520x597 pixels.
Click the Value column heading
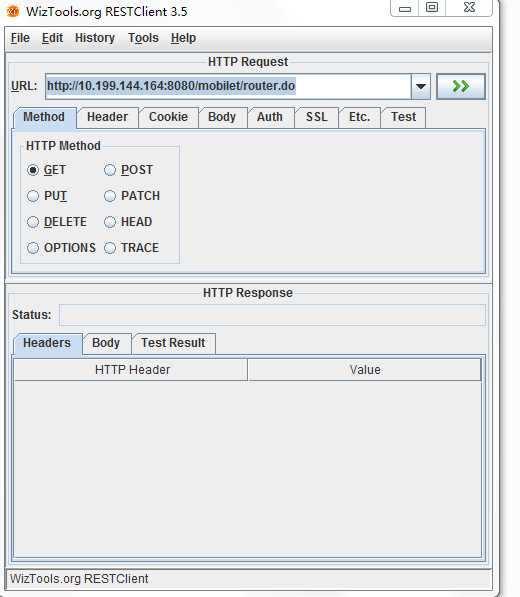point(365,370)
